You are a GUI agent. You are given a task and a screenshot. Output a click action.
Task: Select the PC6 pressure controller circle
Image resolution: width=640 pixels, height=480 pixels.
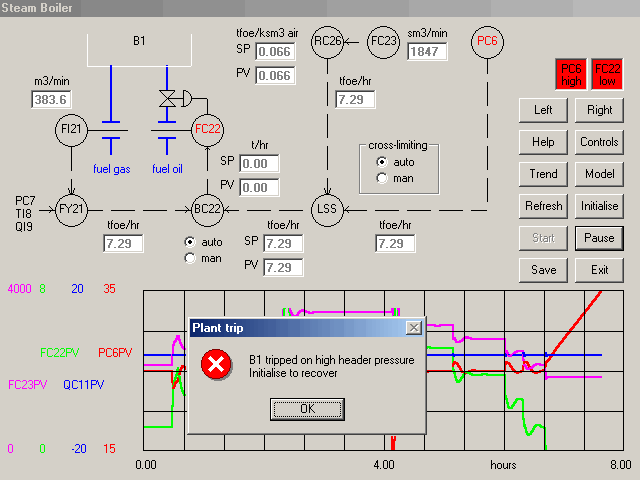pyautogui.click(x=487, y=42)
